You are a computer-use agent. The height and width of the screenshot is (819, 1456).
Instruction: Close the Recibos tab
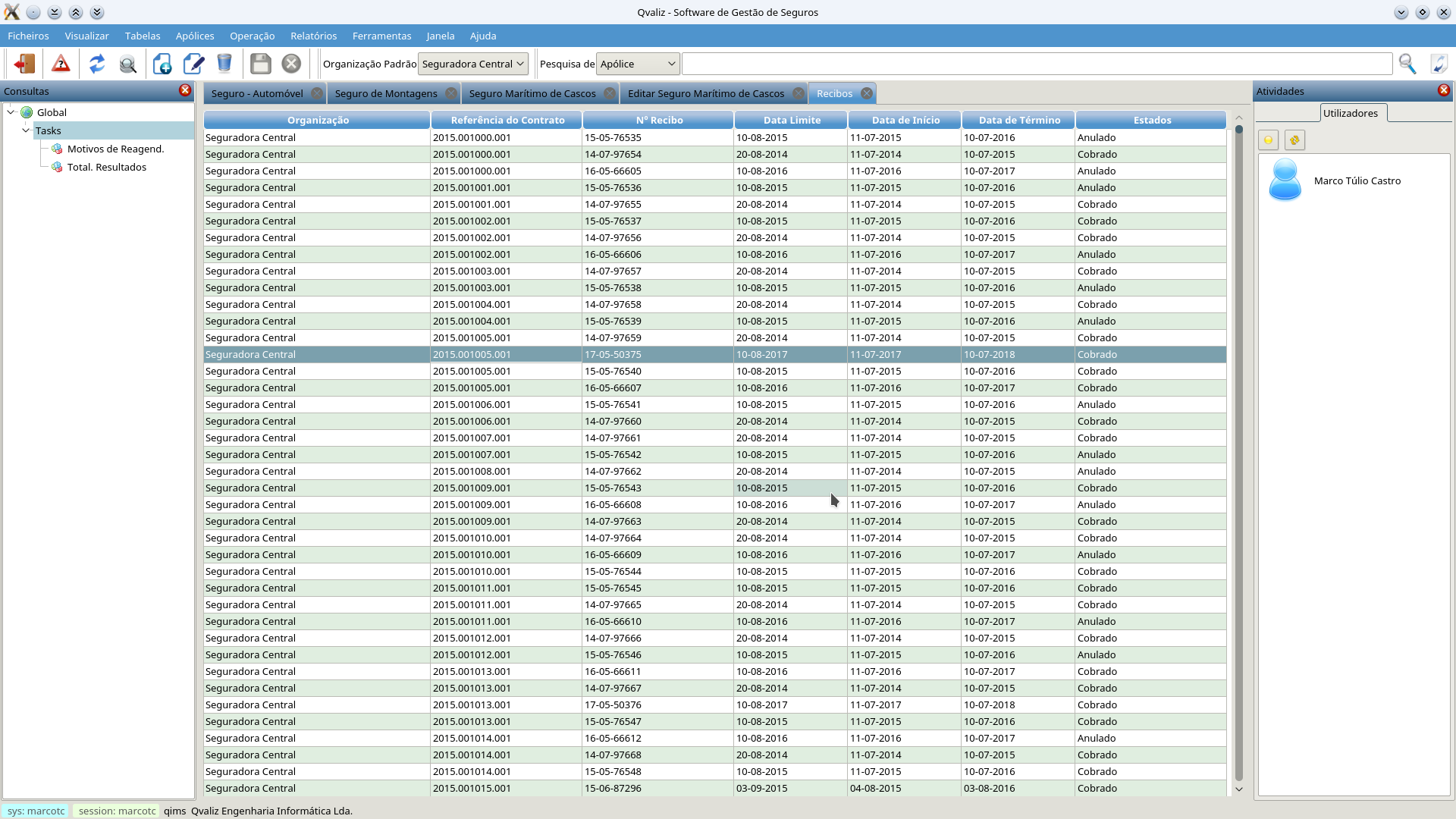tap(867, 93)
